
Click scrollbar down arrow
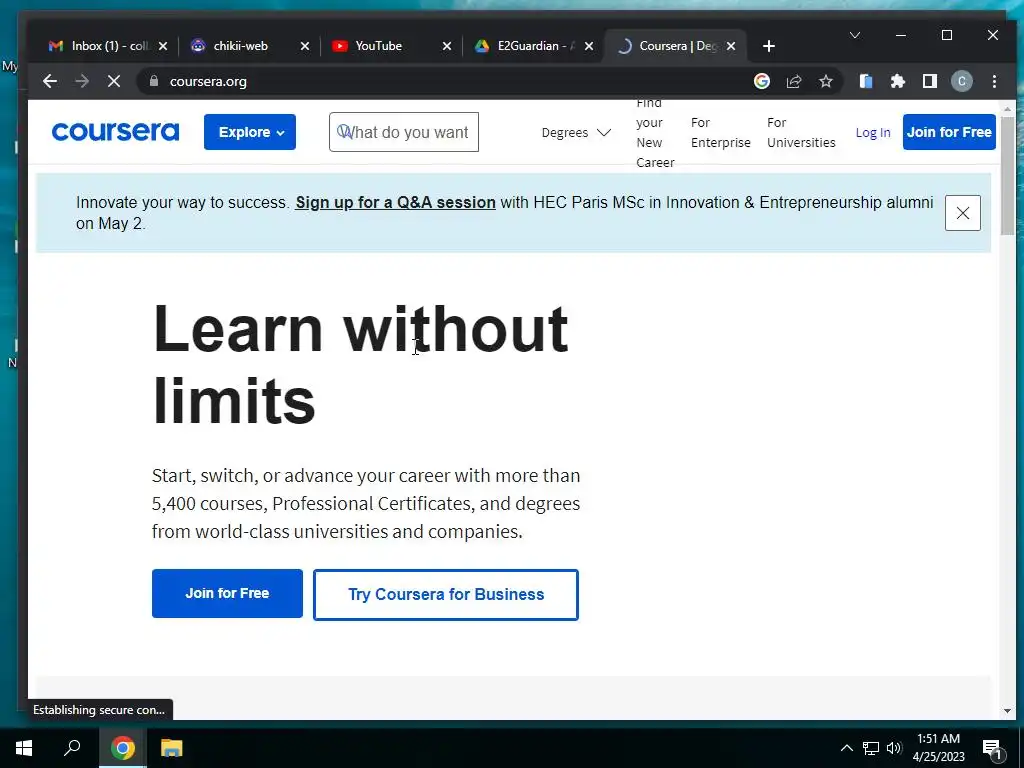[x=1006, y=711]
